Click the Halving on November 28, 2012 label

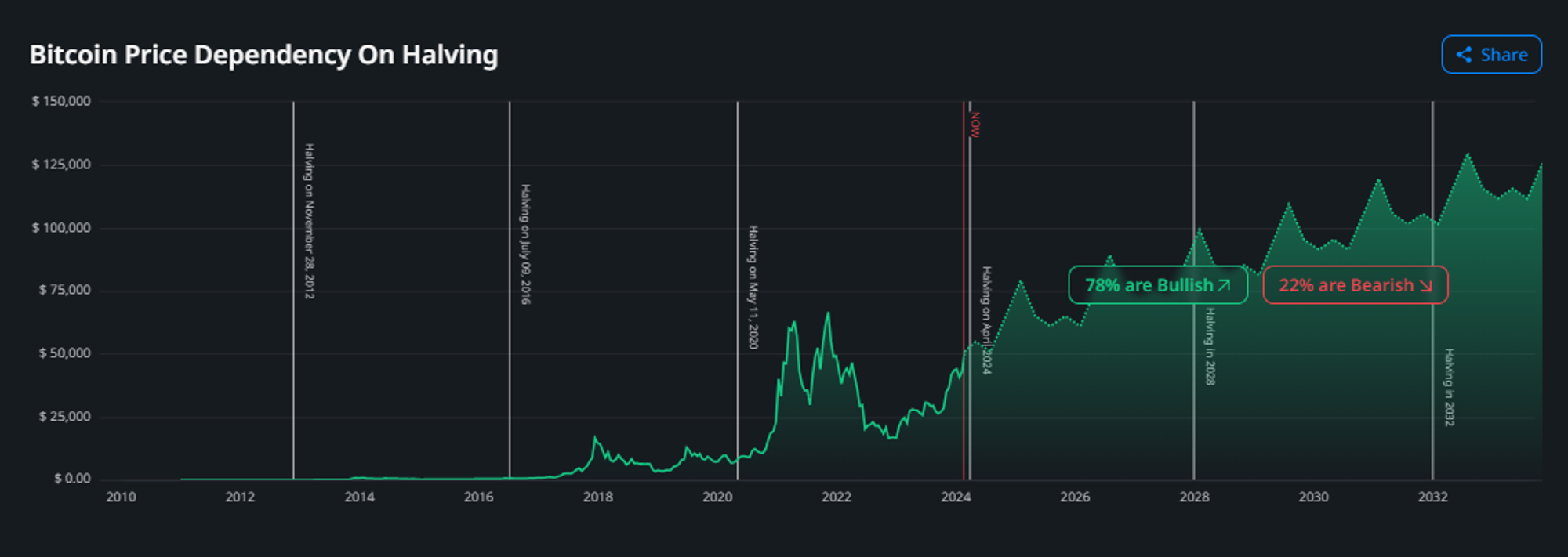(x=309, y=221)
